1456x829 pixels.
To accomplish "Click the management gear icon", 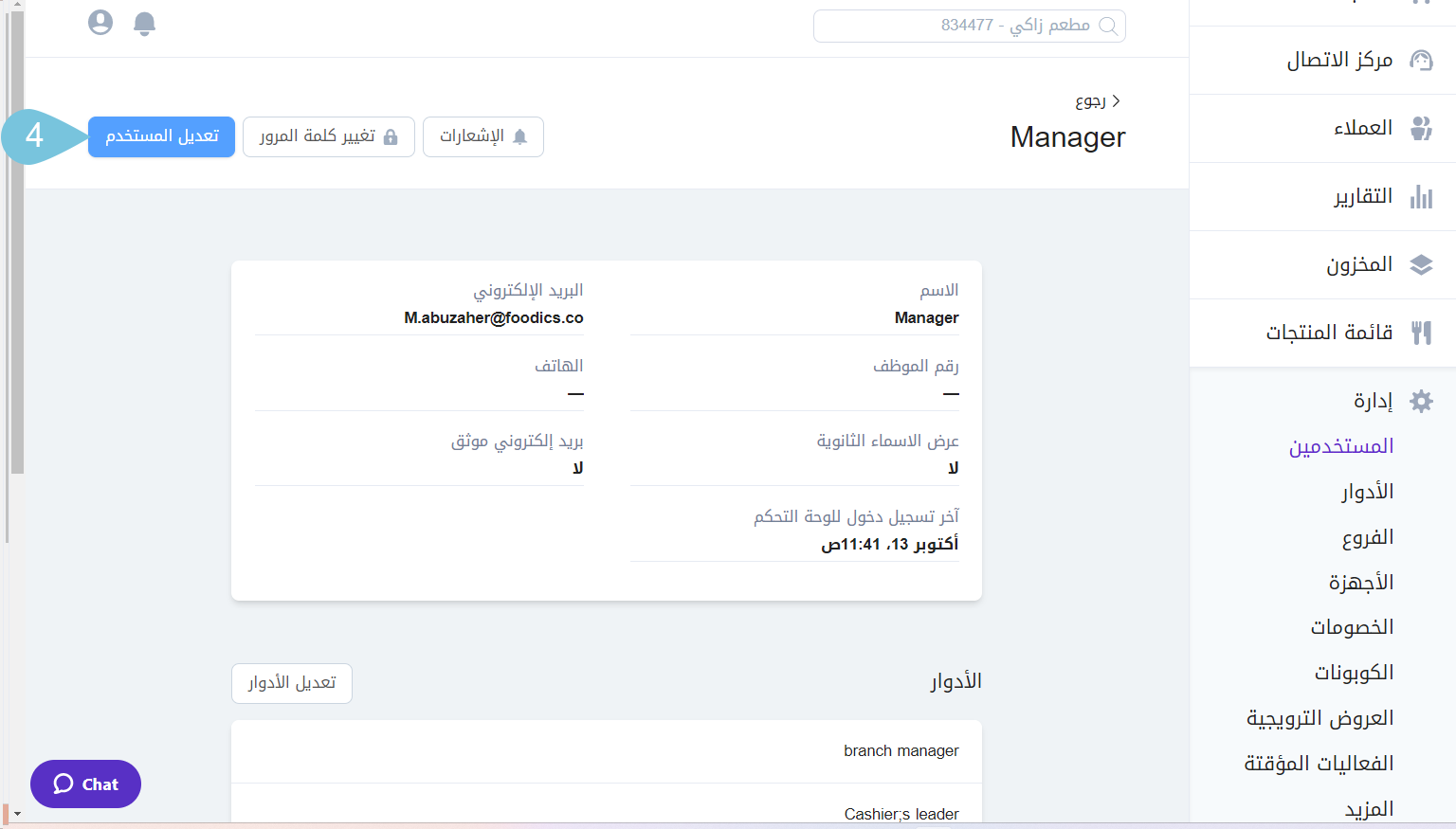I will [x=1421, y=401].
